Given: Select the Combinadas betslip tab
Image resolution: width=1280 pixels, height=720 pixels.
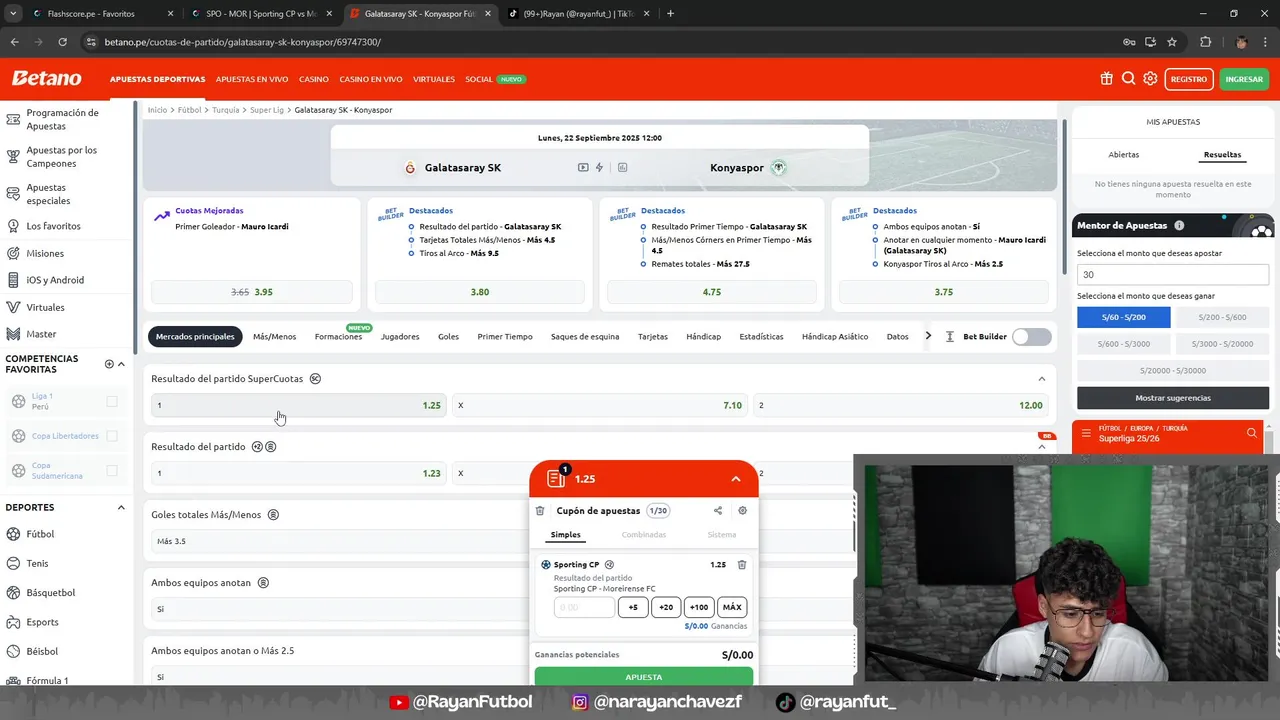Looking at the screenshot, I should coord(644,535).
